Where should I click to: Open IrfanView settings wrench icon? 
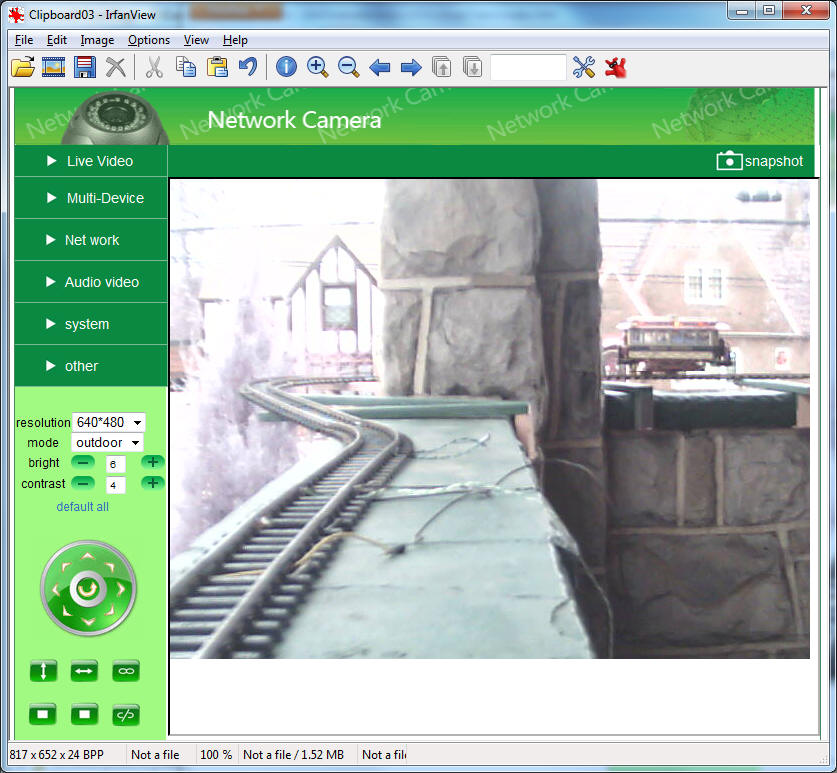pyautogui.click(x=584, y=67)
